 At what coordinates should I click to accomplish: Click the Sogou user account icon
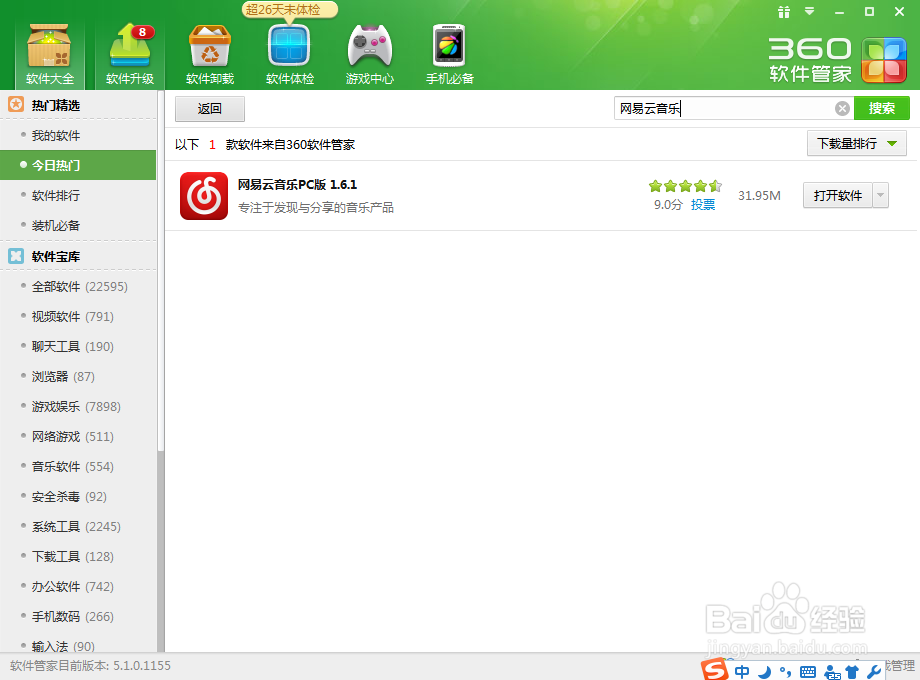coord(833,672)
